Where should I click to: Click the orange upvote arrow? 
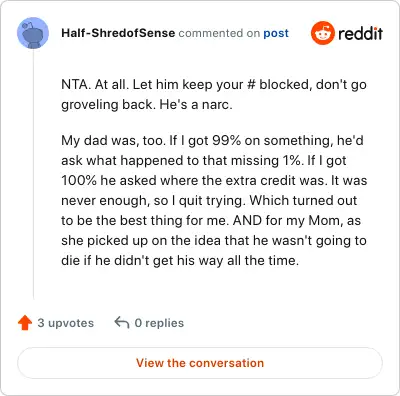25,323
